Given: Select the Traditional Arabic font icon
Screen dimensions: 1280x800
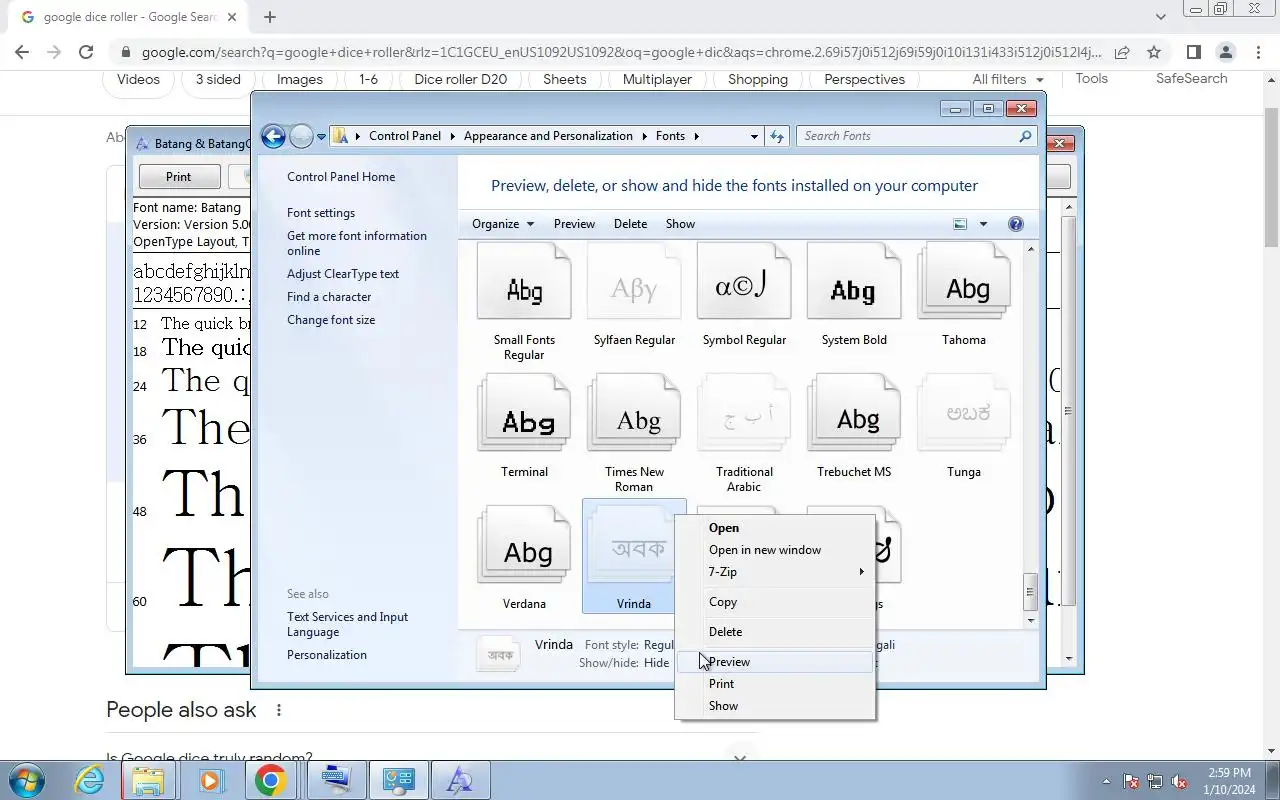Looking at the screenshot, I should click(744, 415).
